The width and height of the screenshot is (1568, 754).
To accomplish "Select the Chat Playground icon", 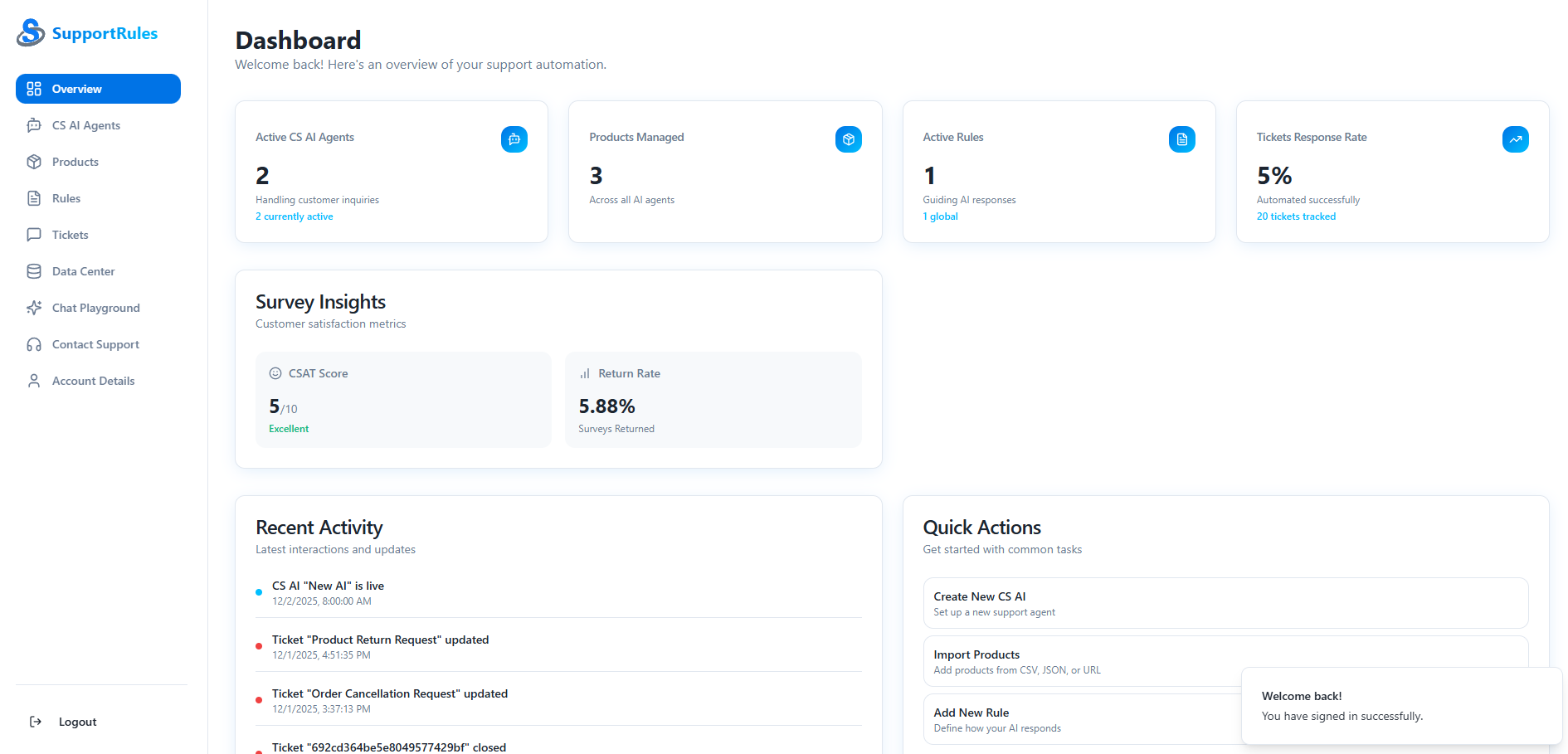I will pos(34,307).
